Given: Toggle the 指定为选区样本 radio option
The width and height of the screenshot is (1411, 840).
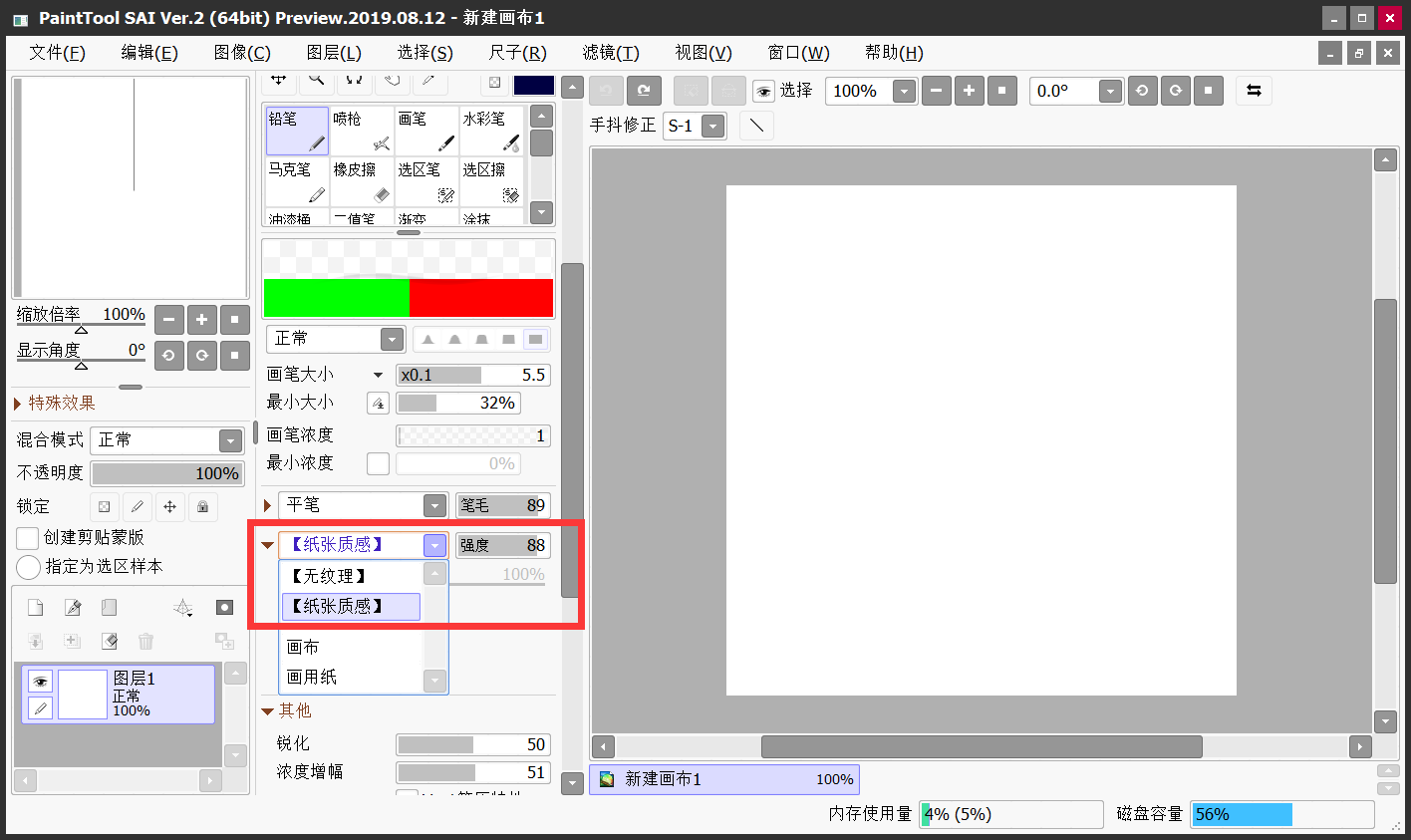Looking at the screenshot, I should tap(28, 567).
